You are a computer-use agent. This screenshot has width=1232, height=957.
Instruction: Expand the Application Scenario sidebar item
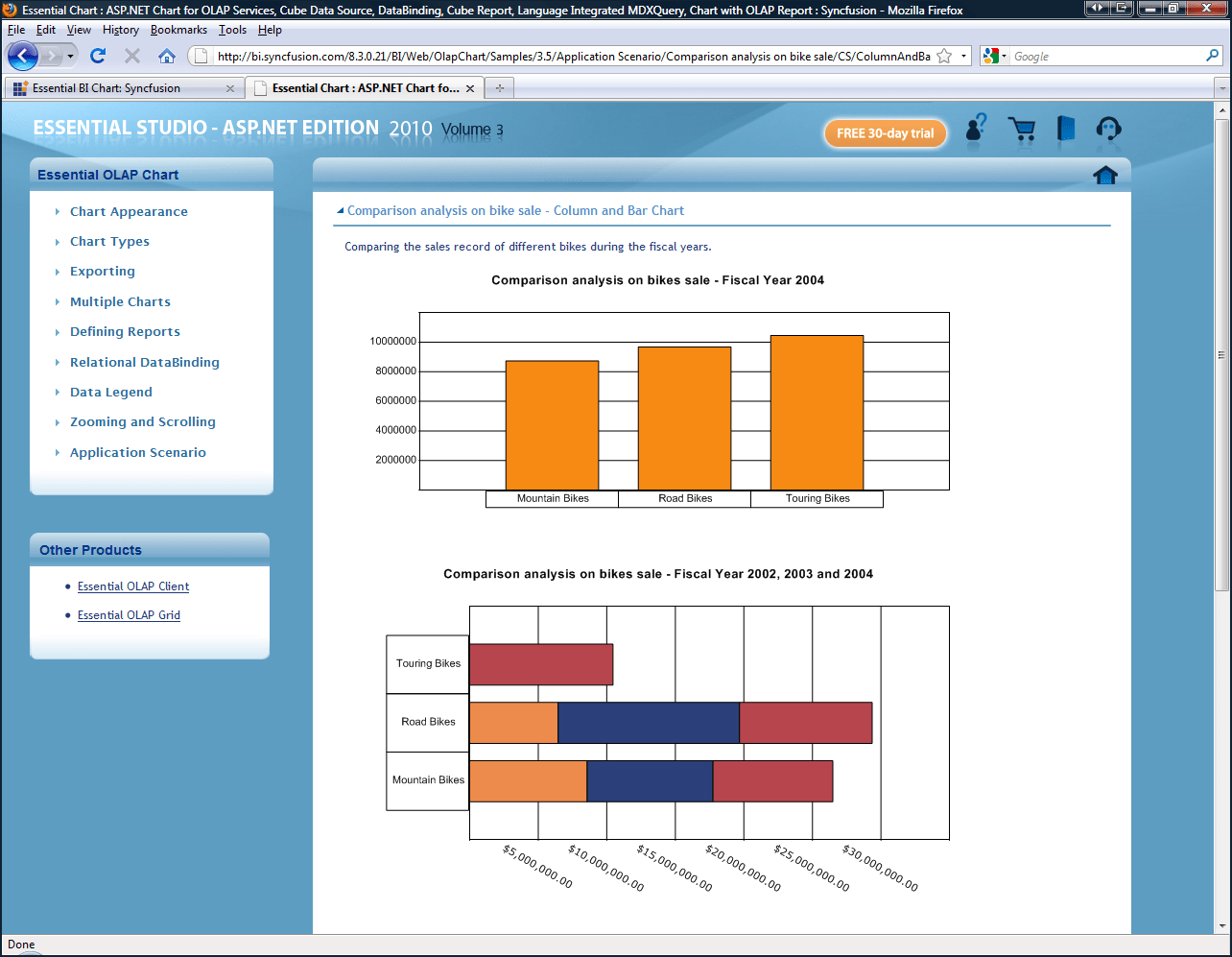pyautogui.click(x=135, y=452)
